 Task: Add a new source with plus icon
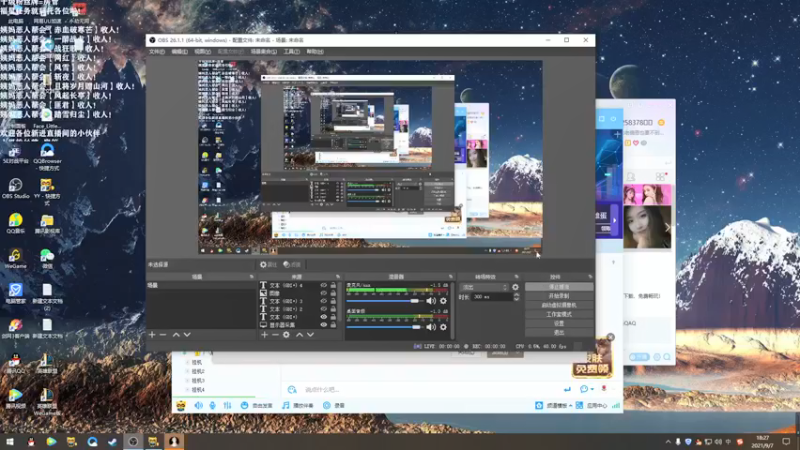264,335
